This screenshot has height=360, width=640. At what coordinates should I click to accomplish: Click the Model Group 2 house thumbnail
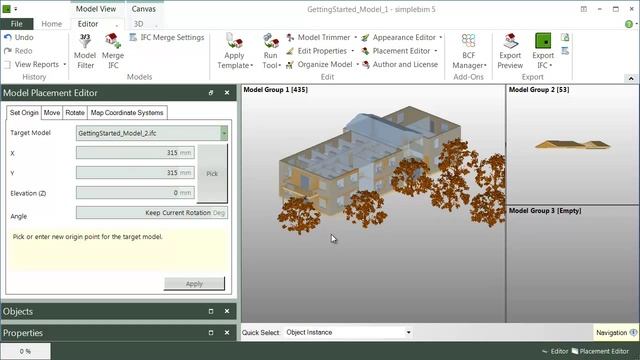tap(573, 144)
